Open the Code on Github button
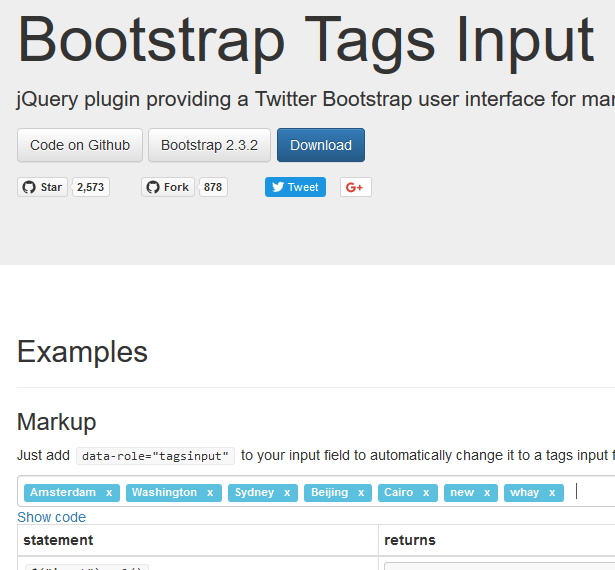The height and width of the screenshot is (570, 615). [80, 145]
